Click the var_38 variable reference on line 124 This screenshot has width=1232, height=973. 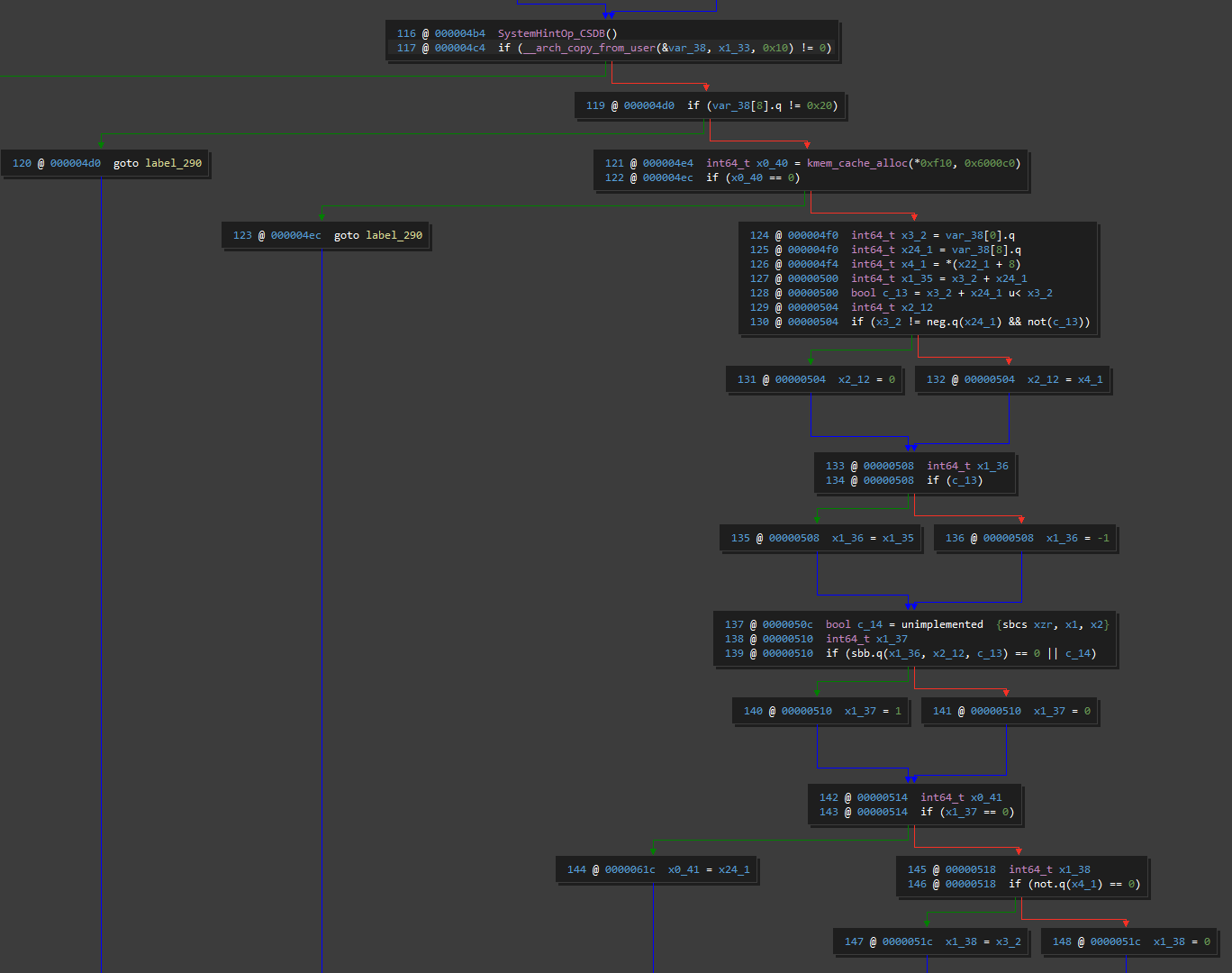click(x=965, y=235)
